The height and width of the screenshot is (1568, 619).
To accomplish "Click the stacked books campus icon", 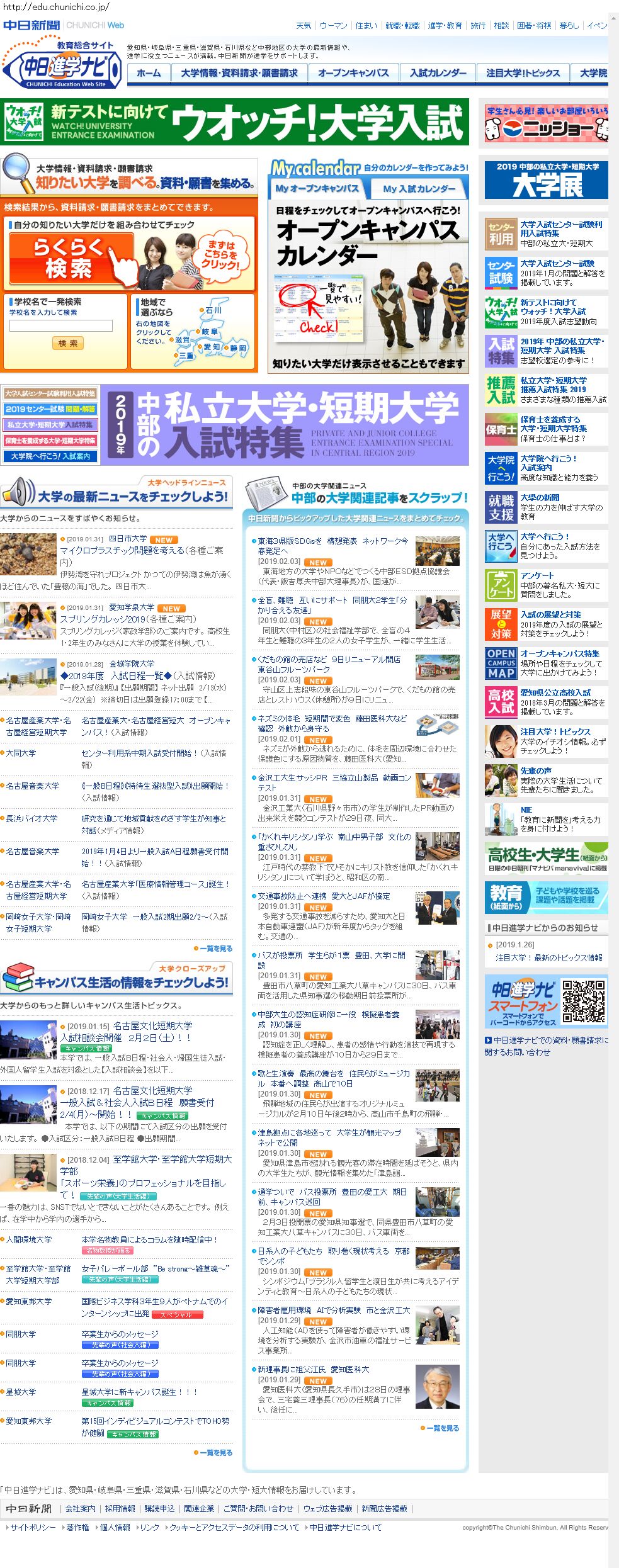I will [18, 977].
